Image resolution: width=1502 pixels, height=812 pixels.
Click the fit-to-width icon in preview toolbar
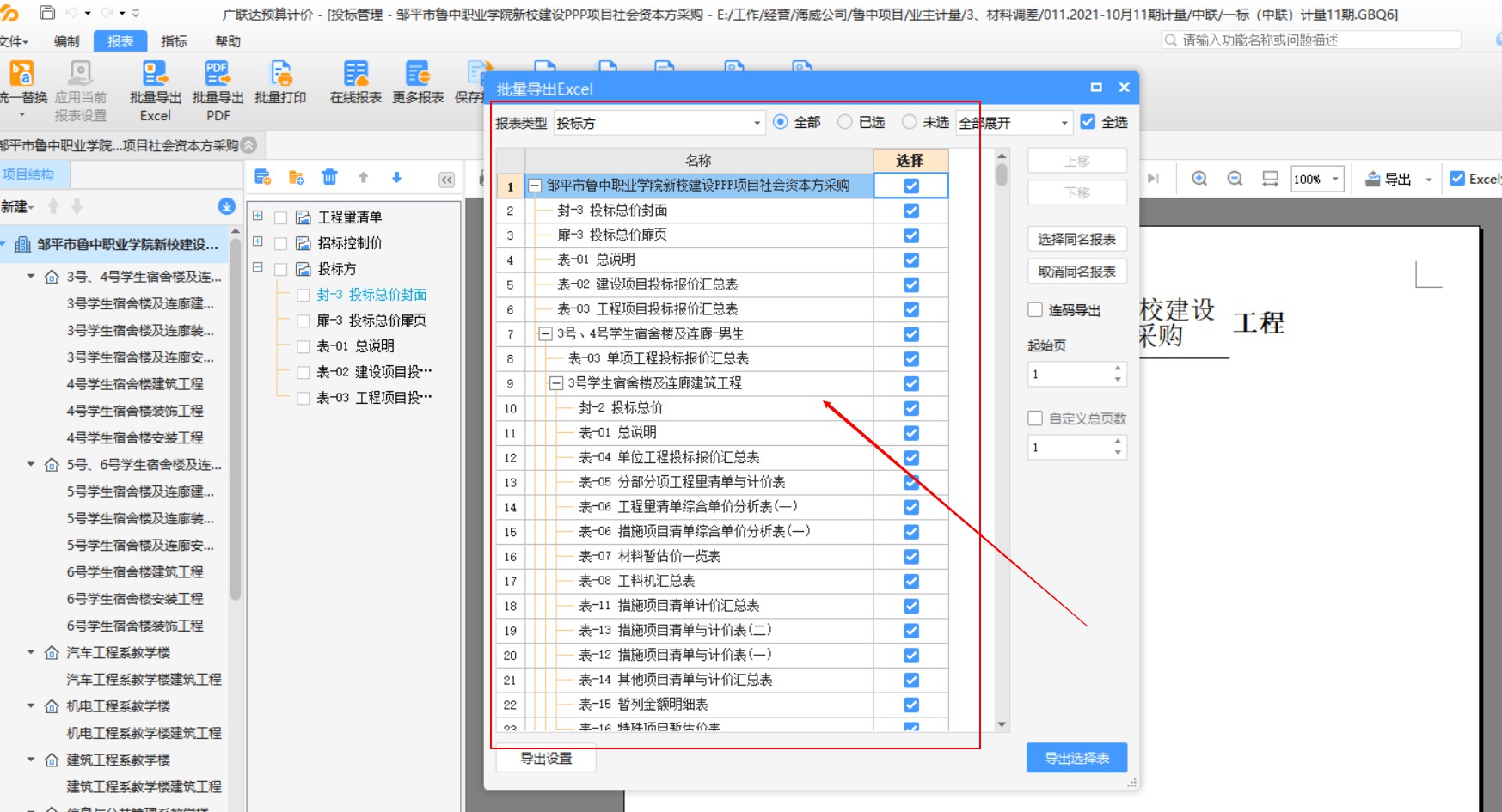click(1270, 179)
